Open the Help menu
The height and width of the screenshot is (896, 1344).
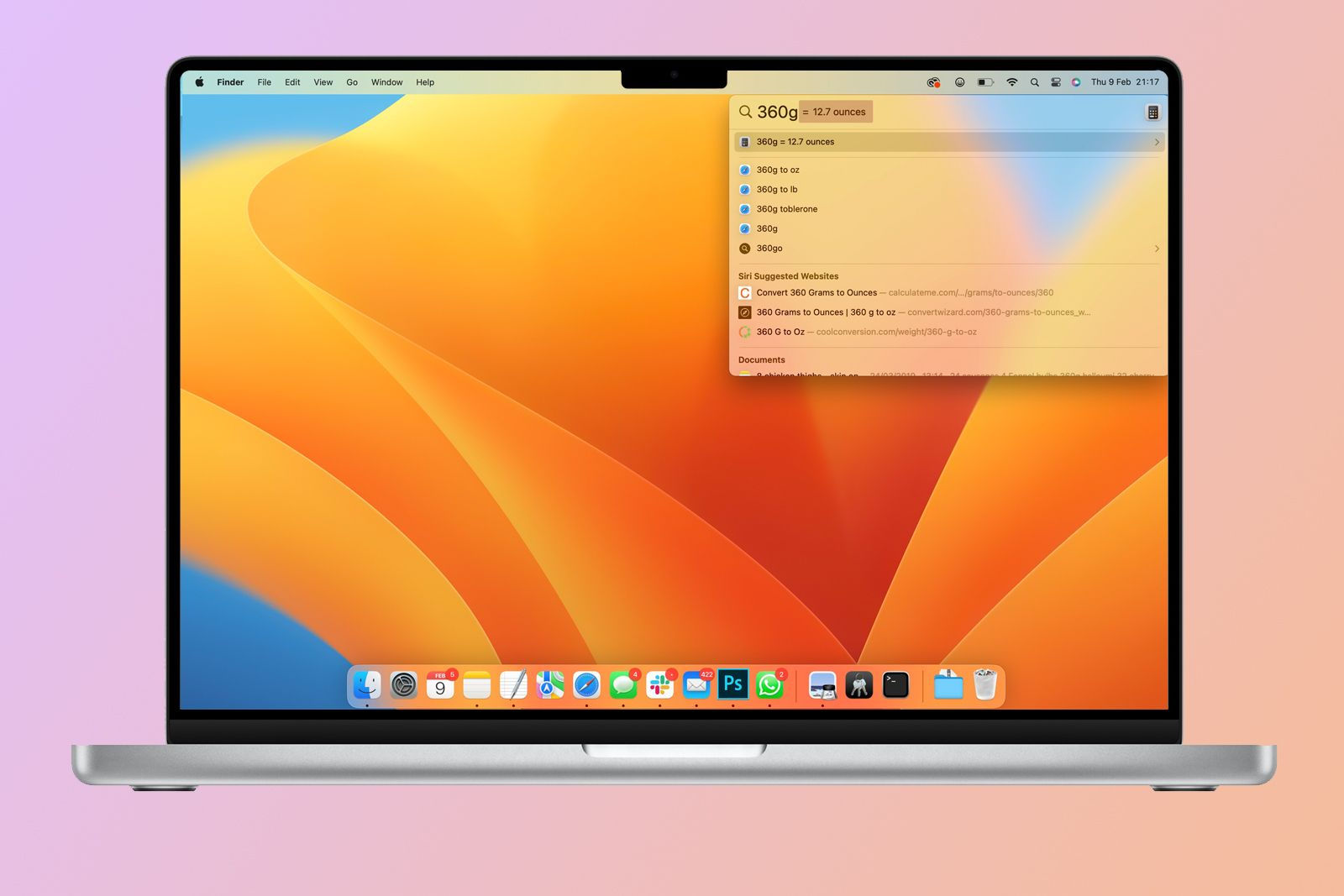pos(425,82)
